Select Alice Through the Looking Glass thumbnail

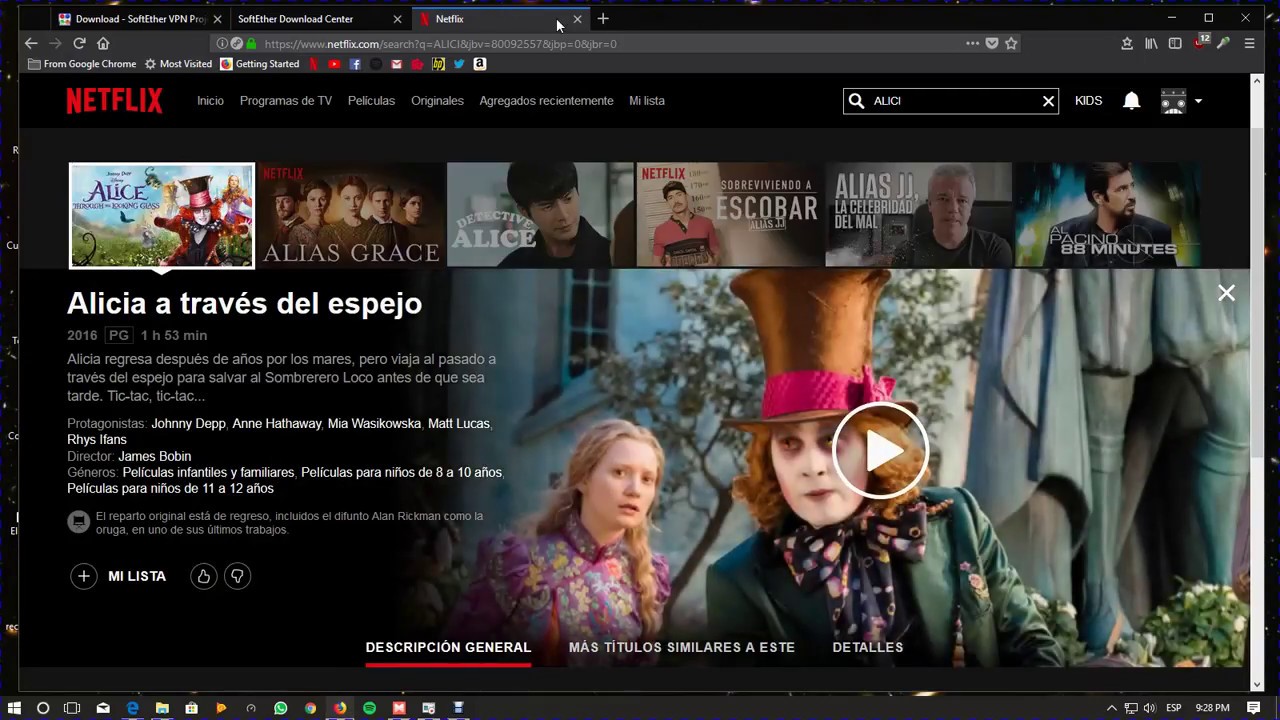[x=162, y=216]
